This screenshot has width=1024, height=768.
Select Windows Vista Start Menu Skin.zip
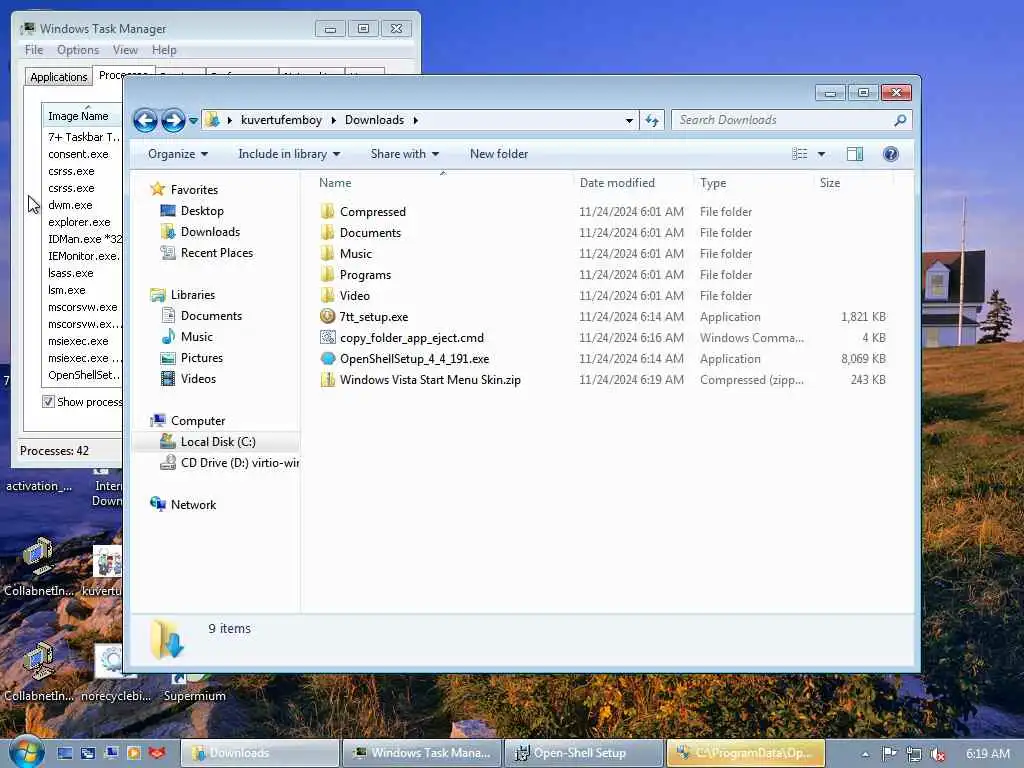click(x=430, y=379)
